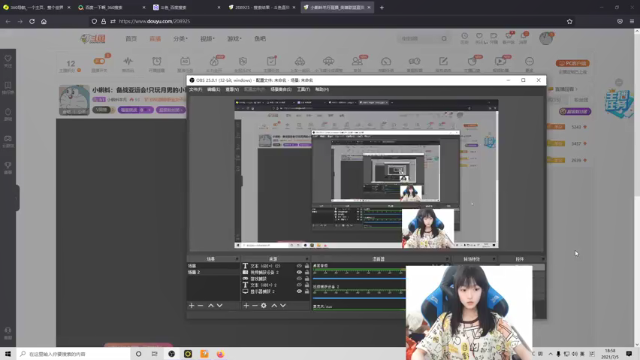Lock the window capture source
The height and width of the screenshot is (360, 640).
(x=307, y=278)
